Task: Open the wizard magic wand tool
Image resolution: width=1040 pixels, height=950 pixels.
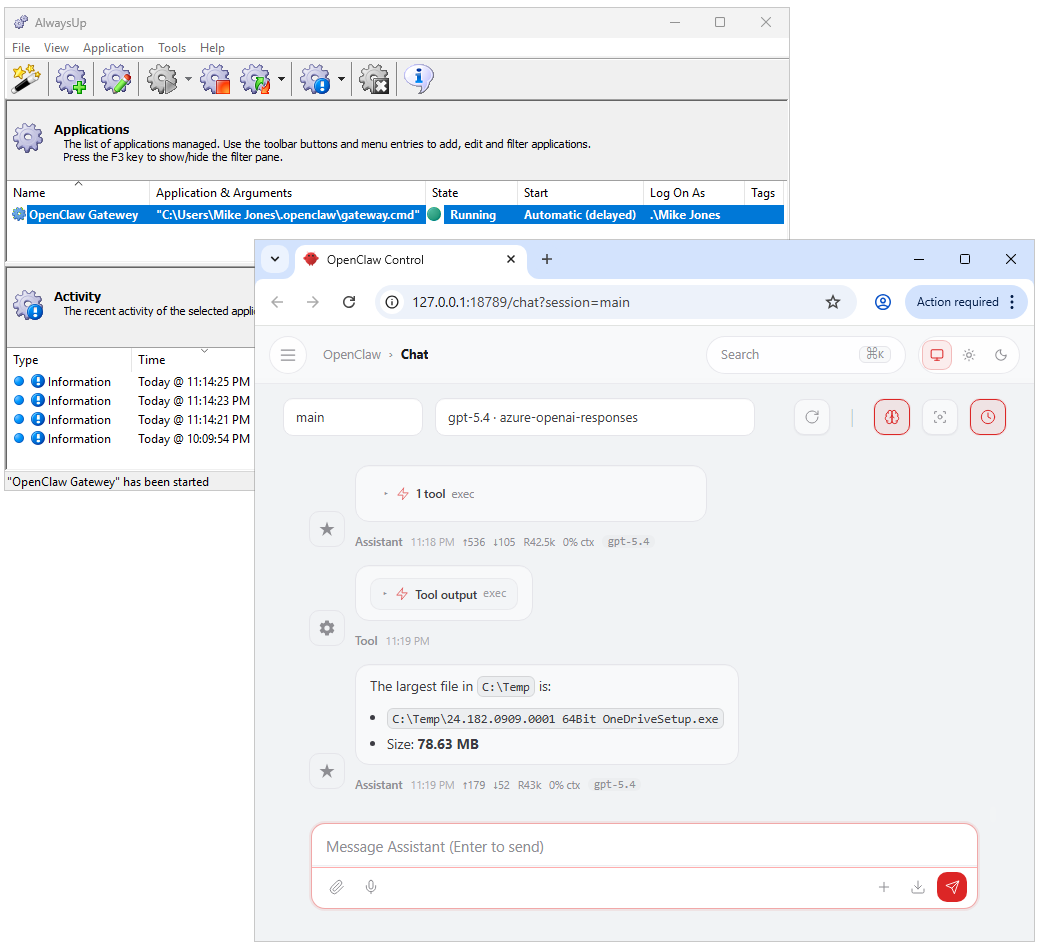Action: [25, 79]
